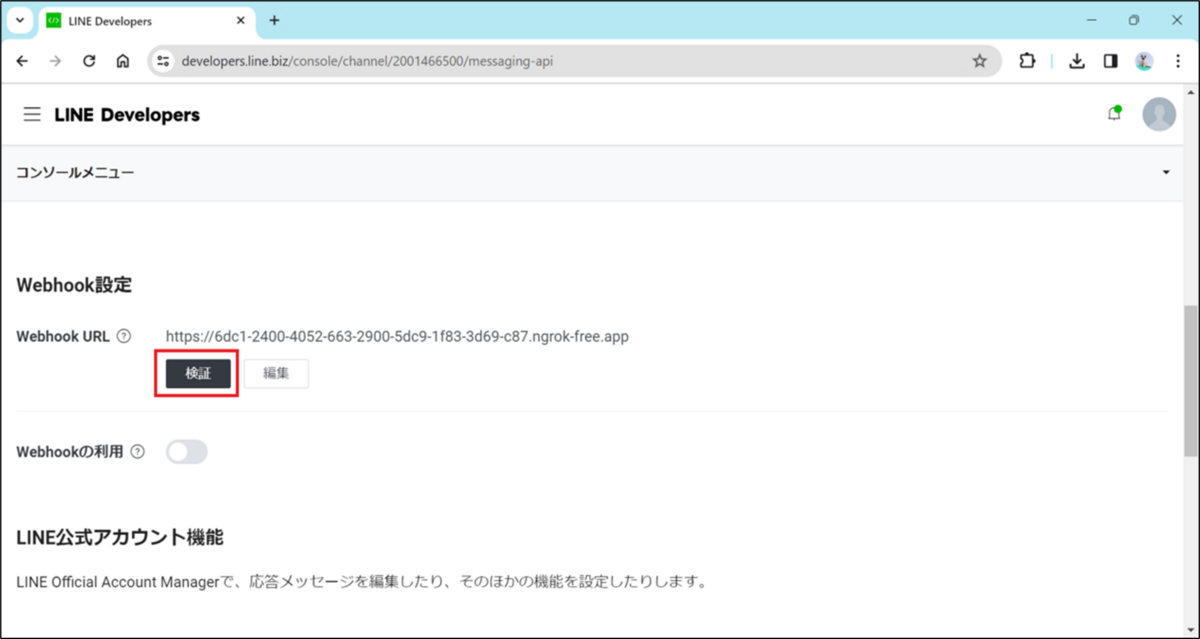
Task: Select the ngrok-free.app Webhook URL text
Action: (x=397, y=336)
